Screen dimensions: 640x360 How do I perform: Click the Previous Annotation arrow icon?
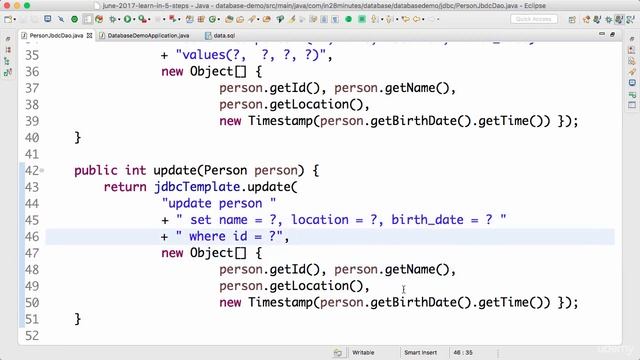point(389,19)
